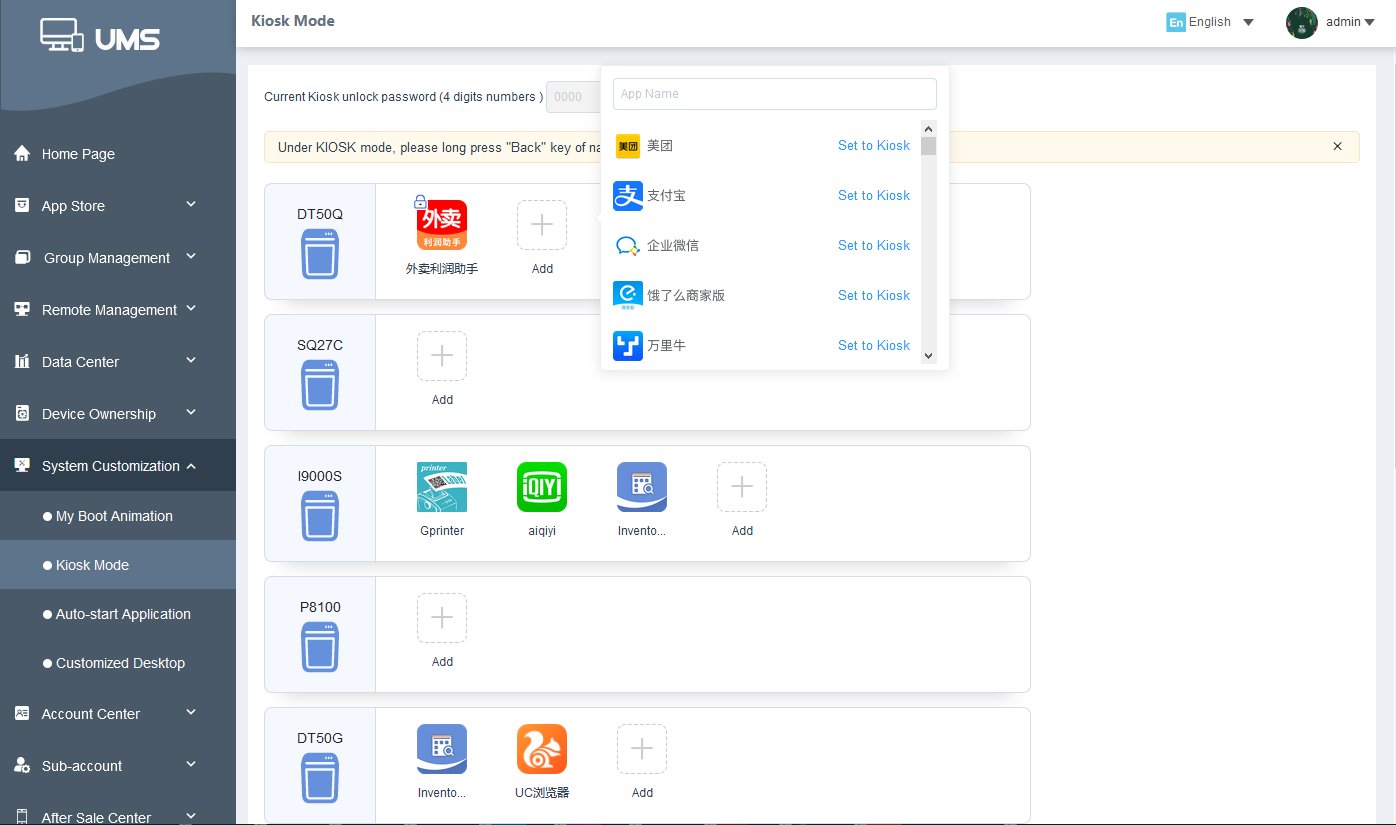Screen dimensions: 1396x825
Task: Expand the App Store menu
Action: (191, 205)
